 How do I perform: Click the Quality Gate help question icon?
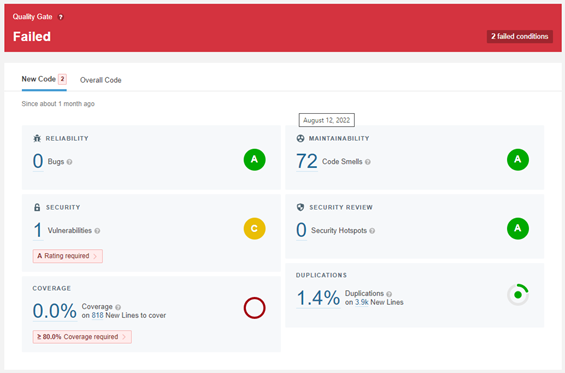coord(61,17)
